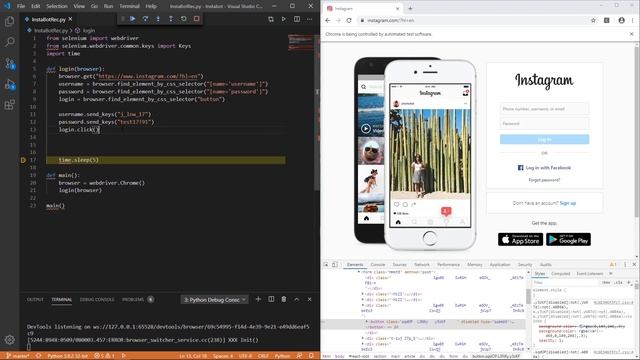Open the Terminal menu

[129, 6]
